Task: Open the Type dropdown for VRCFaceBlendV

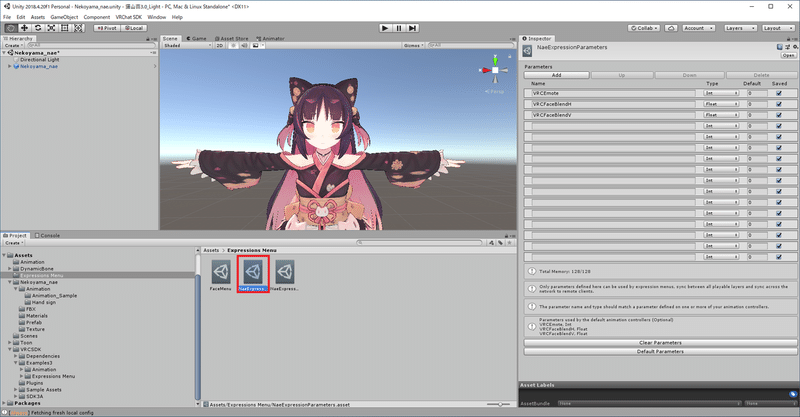Action: tap(721, 115)
